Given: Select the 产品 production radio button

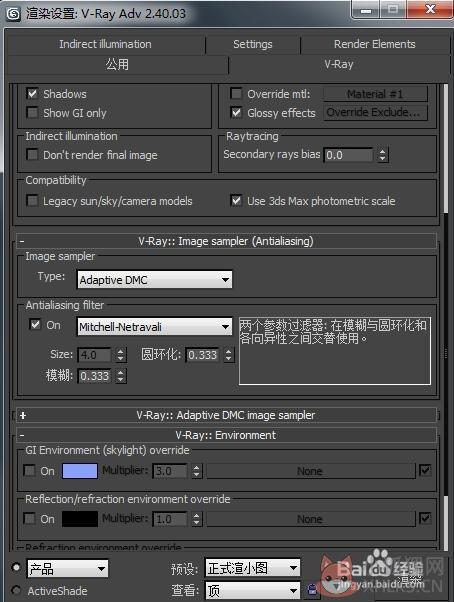Looking at the screenshot, I should coord(16,568).
